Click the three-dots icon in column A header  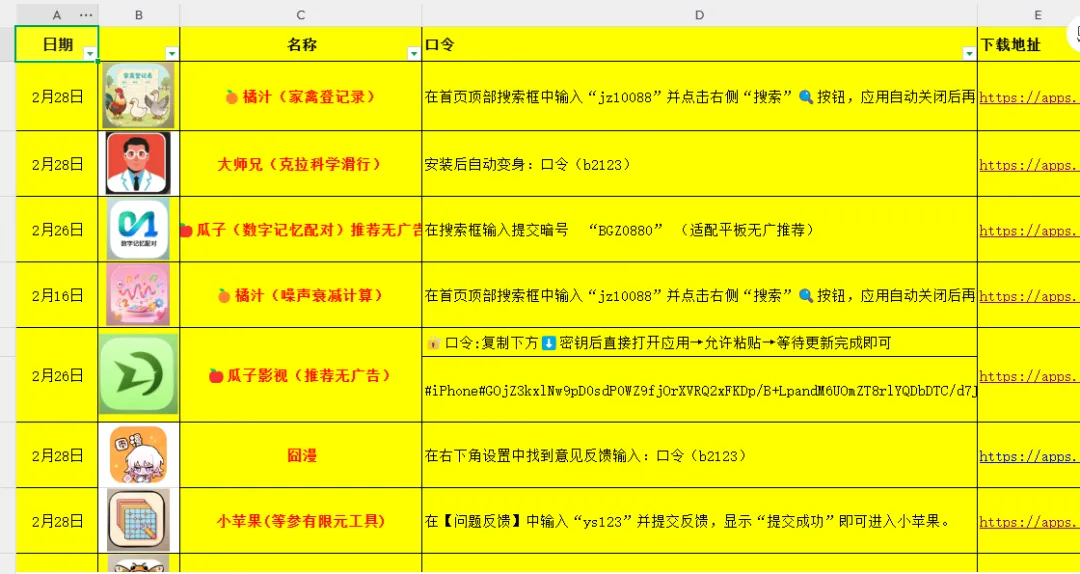point(86,15)
